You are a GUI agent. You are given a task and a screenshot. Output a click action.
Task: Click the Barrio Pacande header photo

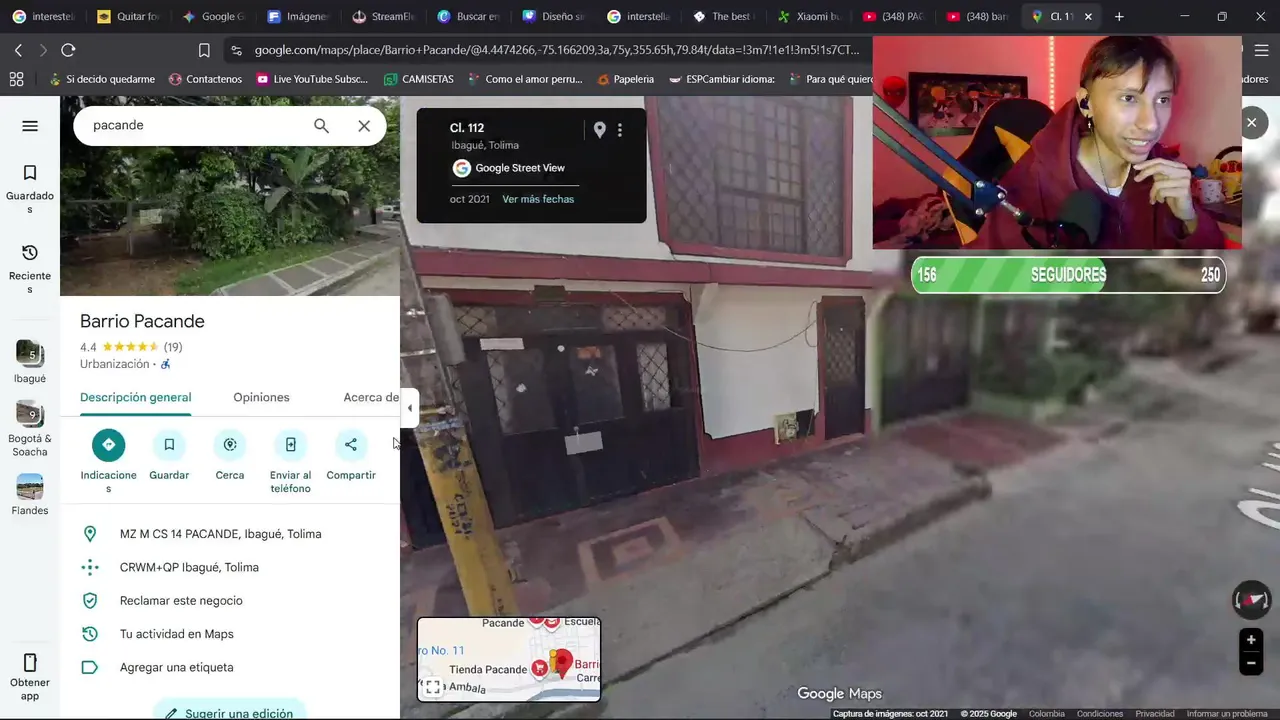(x=230, y=222)
